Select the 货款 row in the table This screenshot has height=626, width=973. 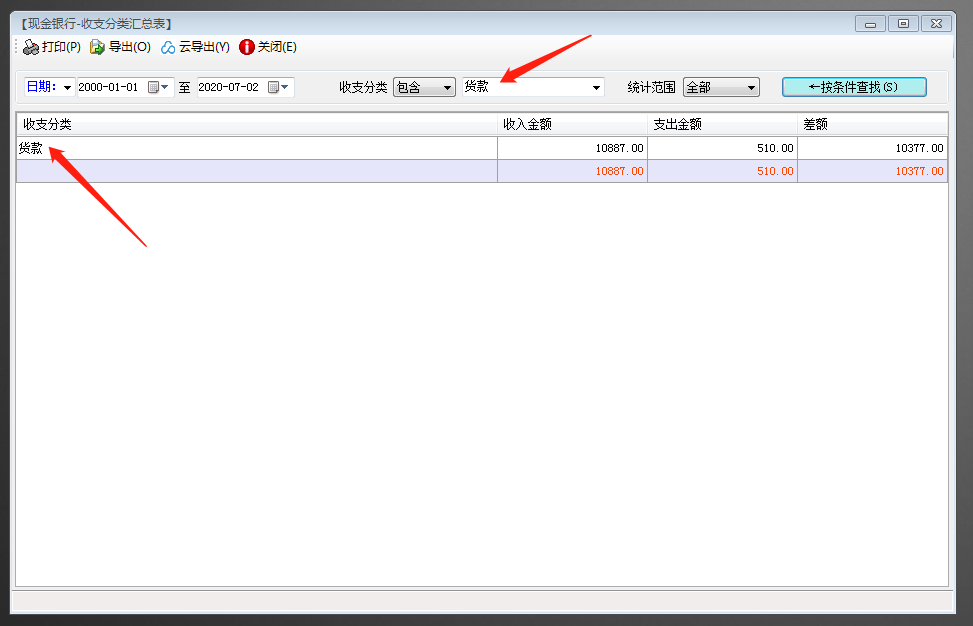pyautogui.click(x=256, y=148)
